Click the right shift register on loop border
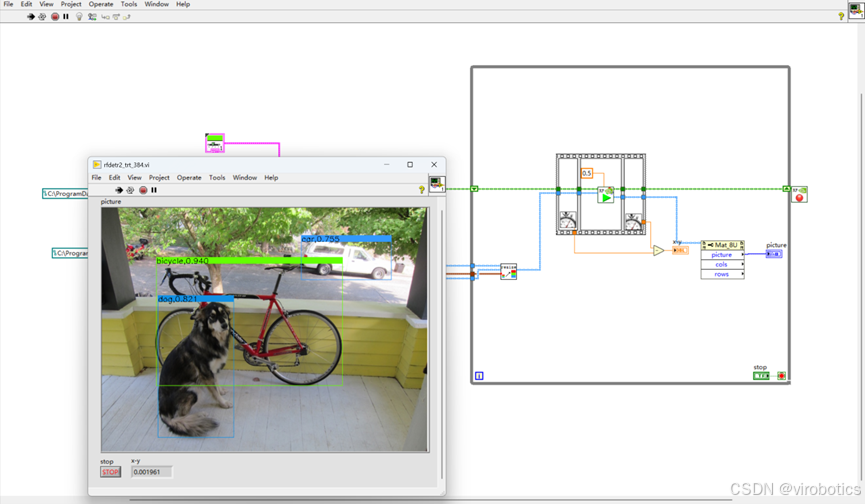 (787, 189)
